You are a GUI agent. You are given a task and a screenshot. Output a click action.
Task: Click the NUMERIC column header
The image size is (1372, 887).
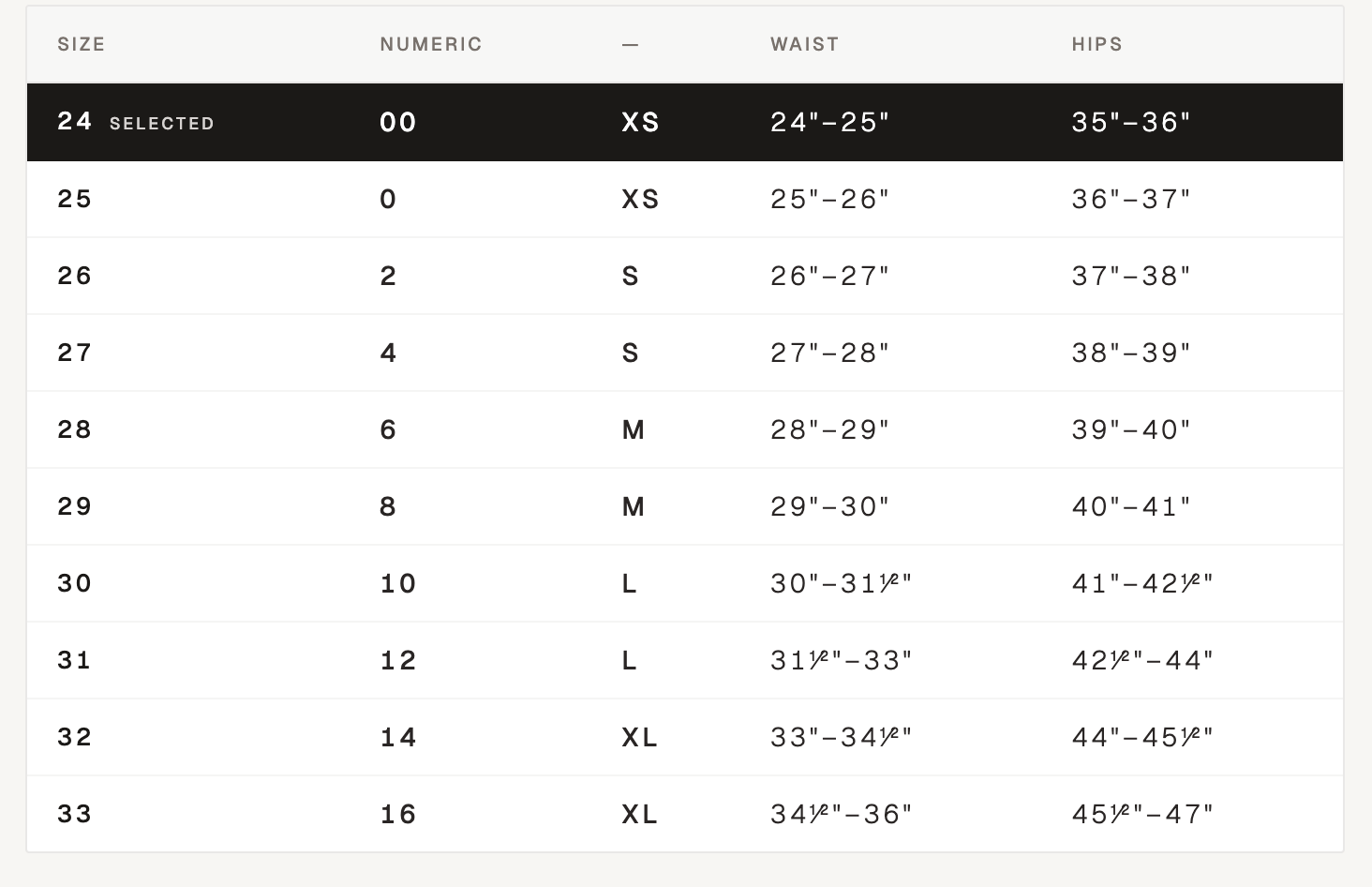431,44
